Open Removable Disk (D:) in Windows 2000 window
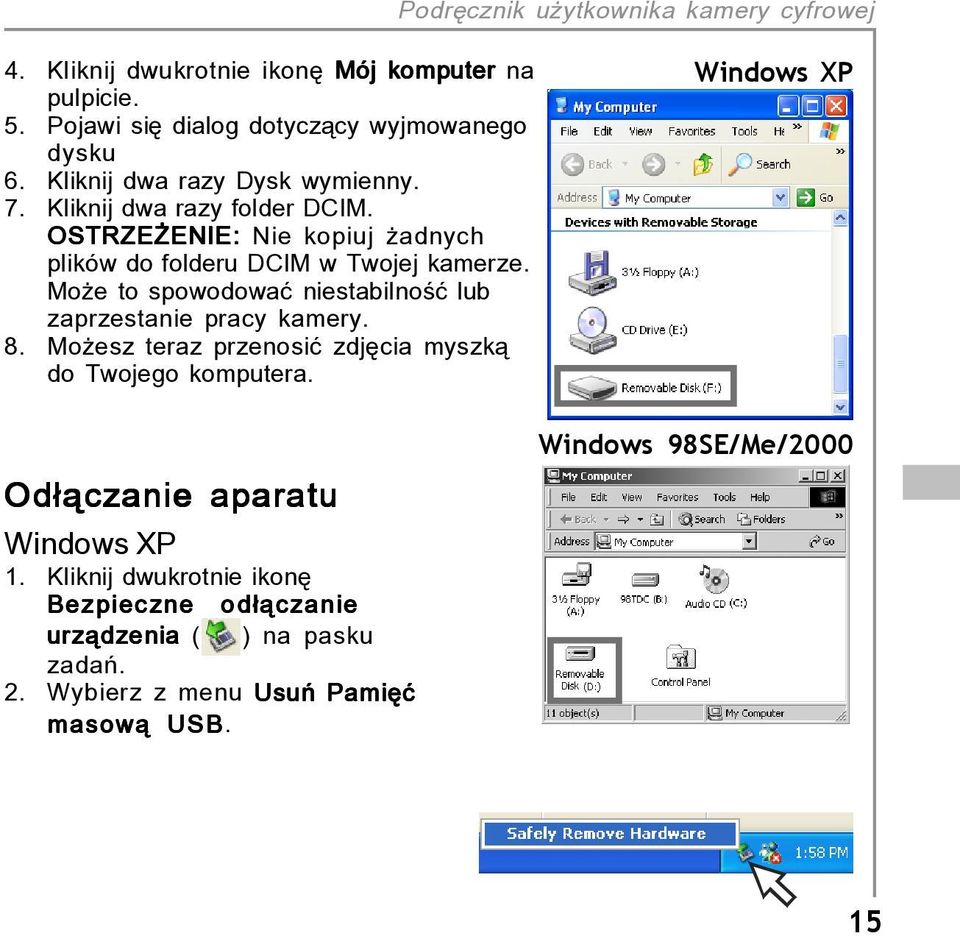Viewport: 960px width, 936px height. 580,668
